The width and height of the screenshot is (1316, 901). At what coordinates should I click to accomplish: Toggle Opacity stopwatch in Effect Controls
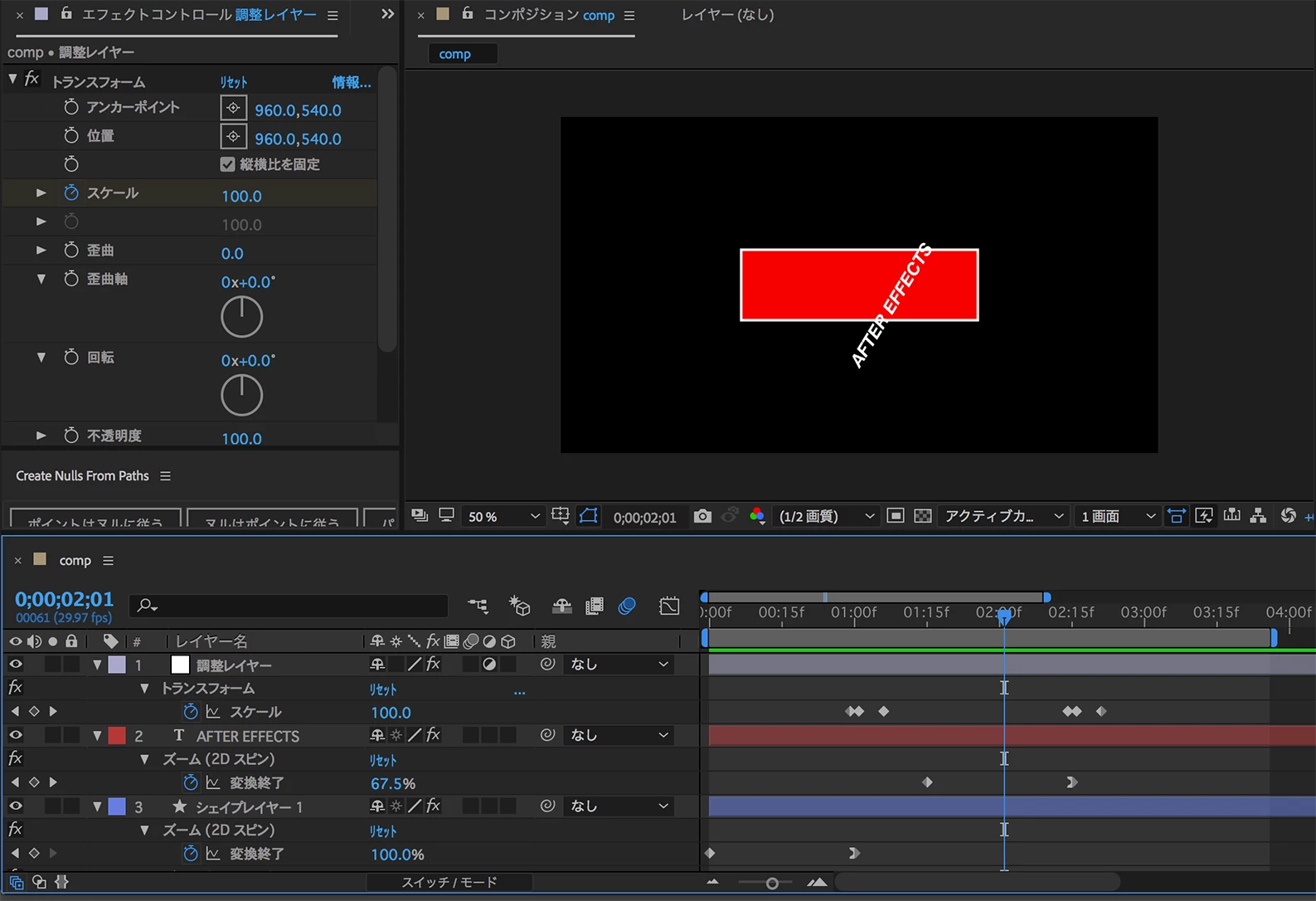[x=71, y=436]
